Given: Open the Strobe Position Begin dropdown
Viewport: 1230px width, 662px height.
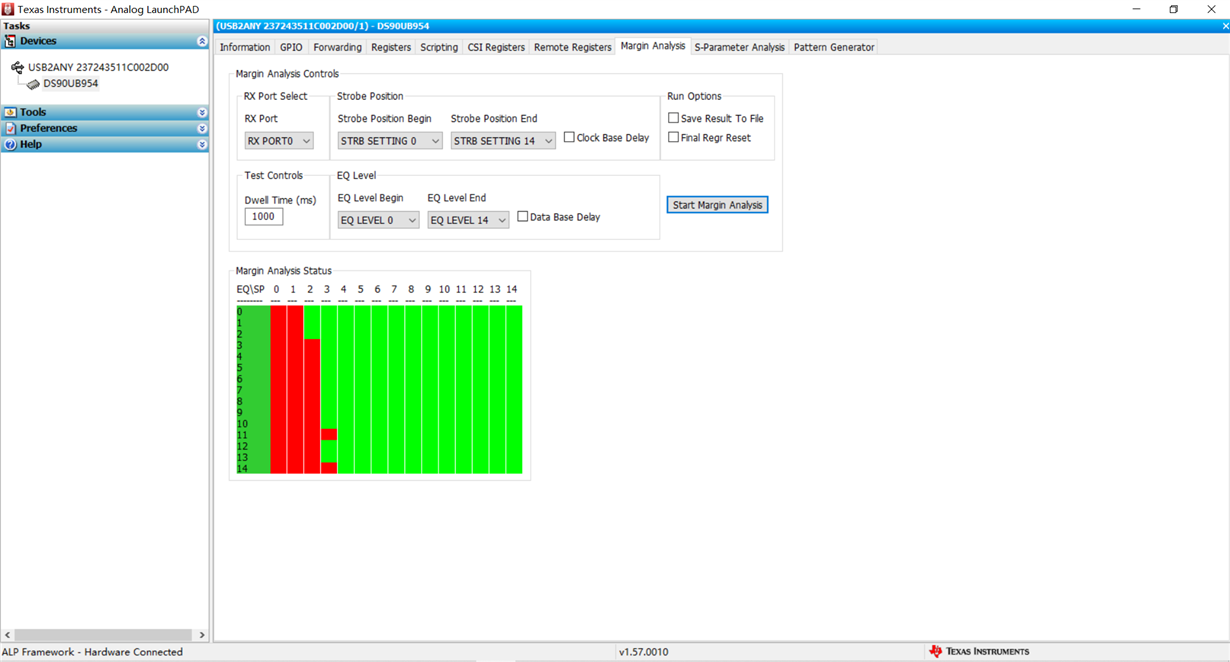Looking at the screenshot, I should 390,141.
